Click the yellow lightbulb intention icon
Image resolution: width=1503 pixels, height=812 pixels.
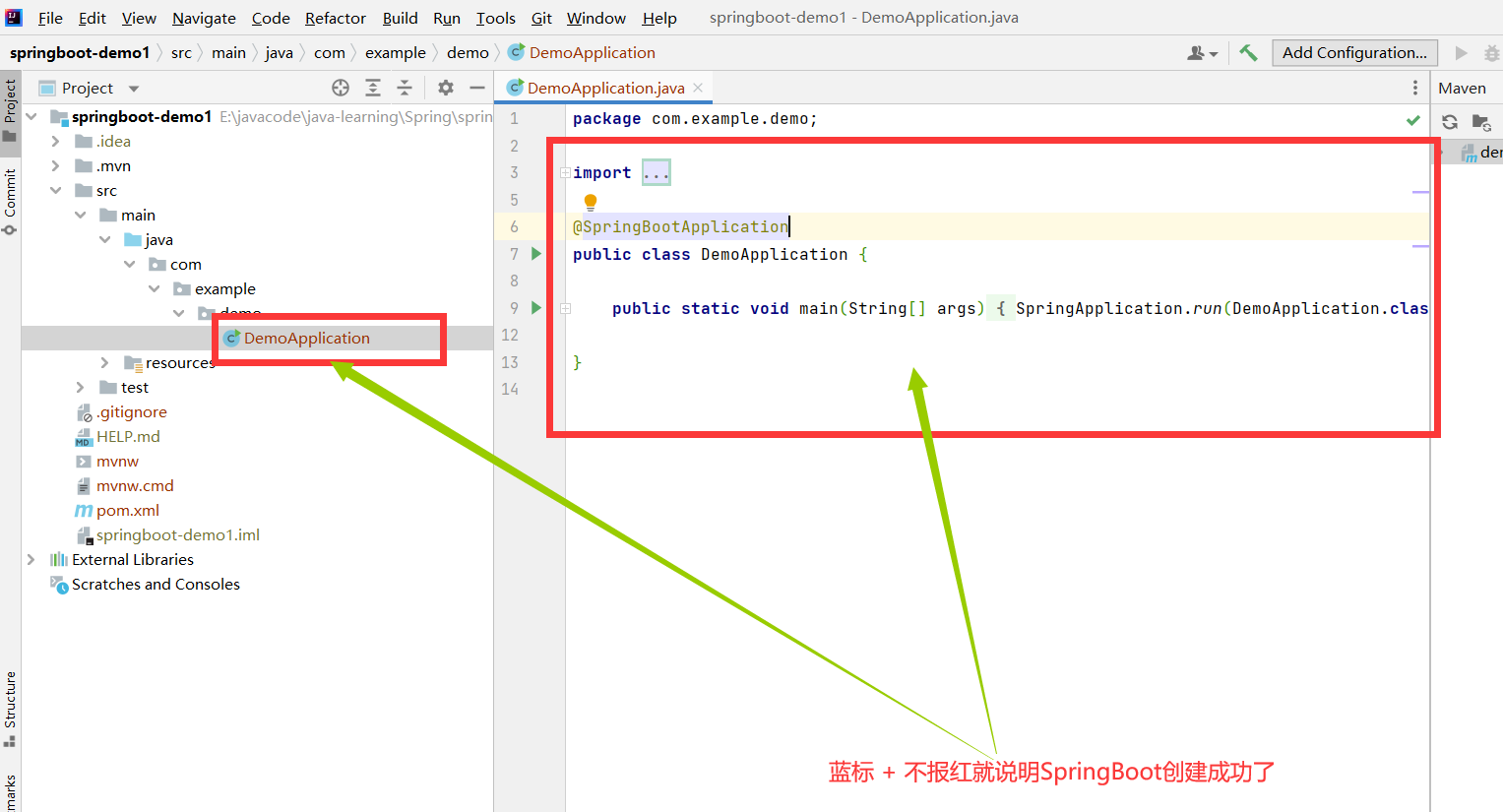(x=591, y=202)
